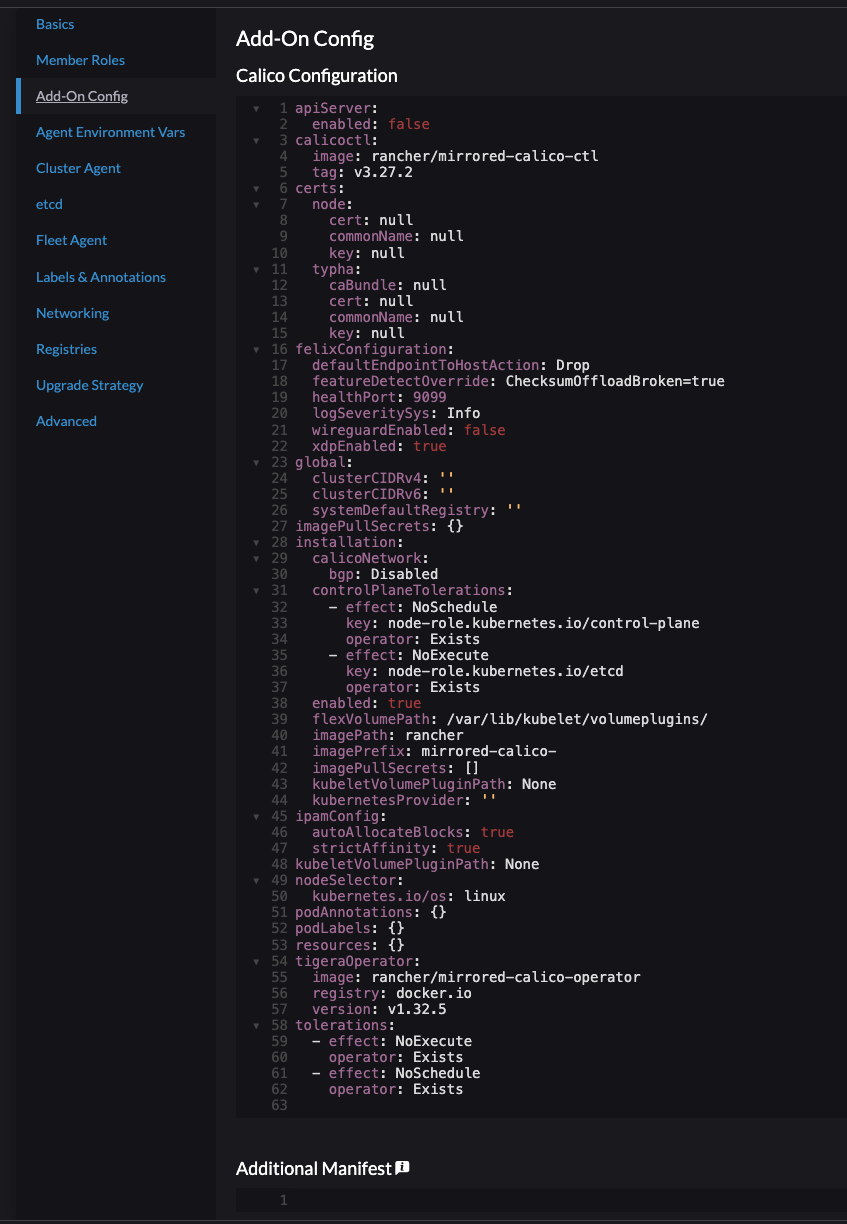Open the Fleet Agent tab
Viewport: 847px width, 1224px height.
pos(71,240)
